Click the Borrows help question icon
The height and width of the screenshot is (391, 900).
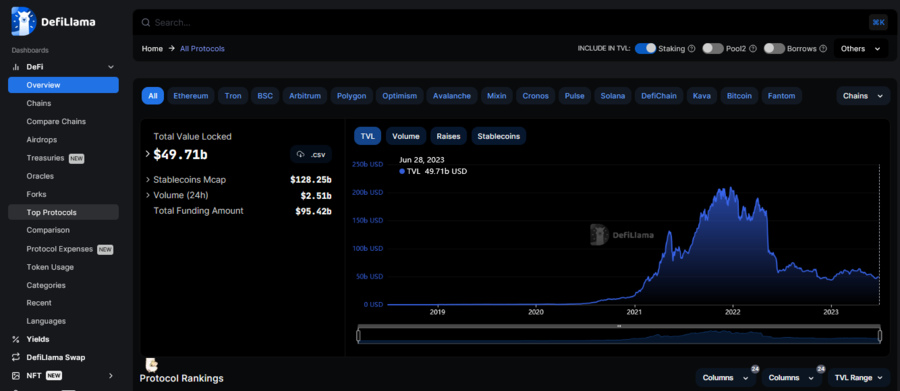[823, 49]
